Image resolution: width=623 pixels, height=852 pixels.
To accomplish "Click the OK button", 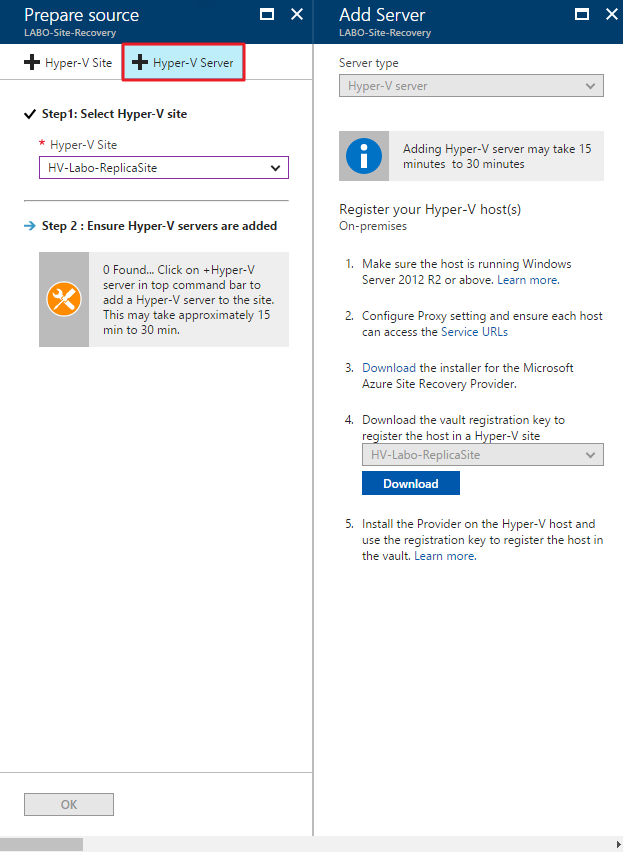I will [69, 804].
